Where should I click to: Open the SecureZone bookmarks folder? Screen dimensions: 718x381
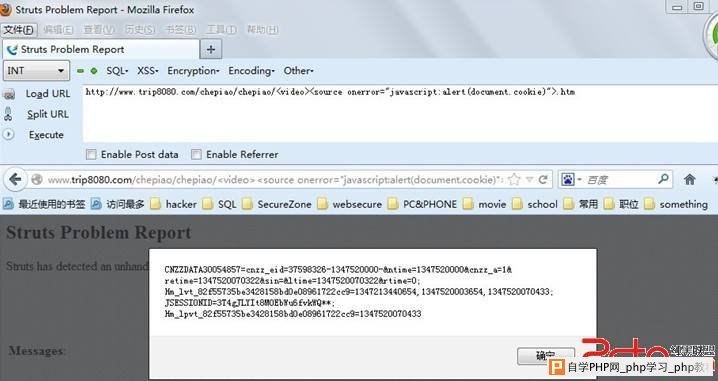(x=277, y=204)
